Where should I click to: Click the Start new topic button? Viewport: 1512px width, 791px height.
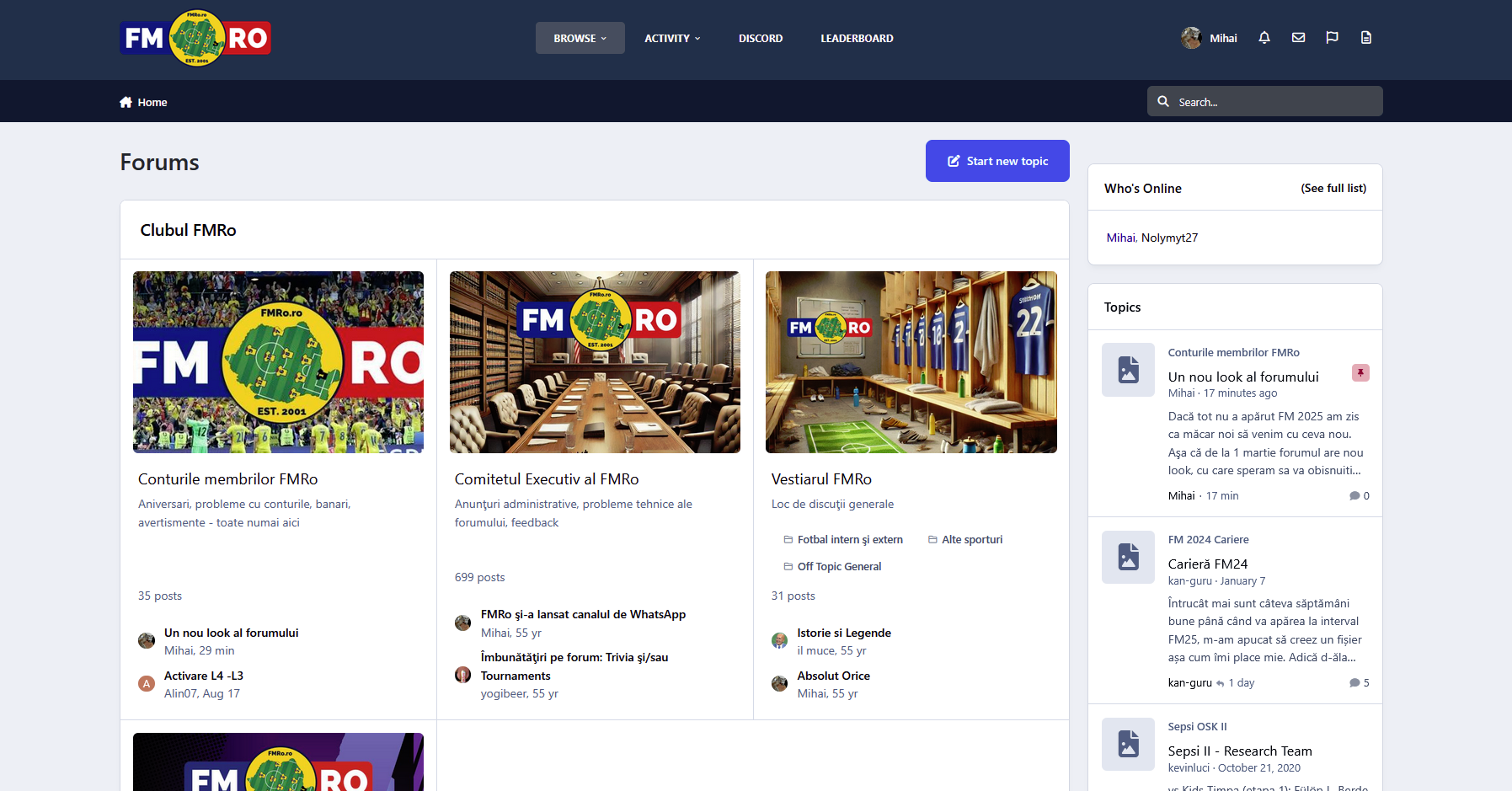(x=997, y=161)
